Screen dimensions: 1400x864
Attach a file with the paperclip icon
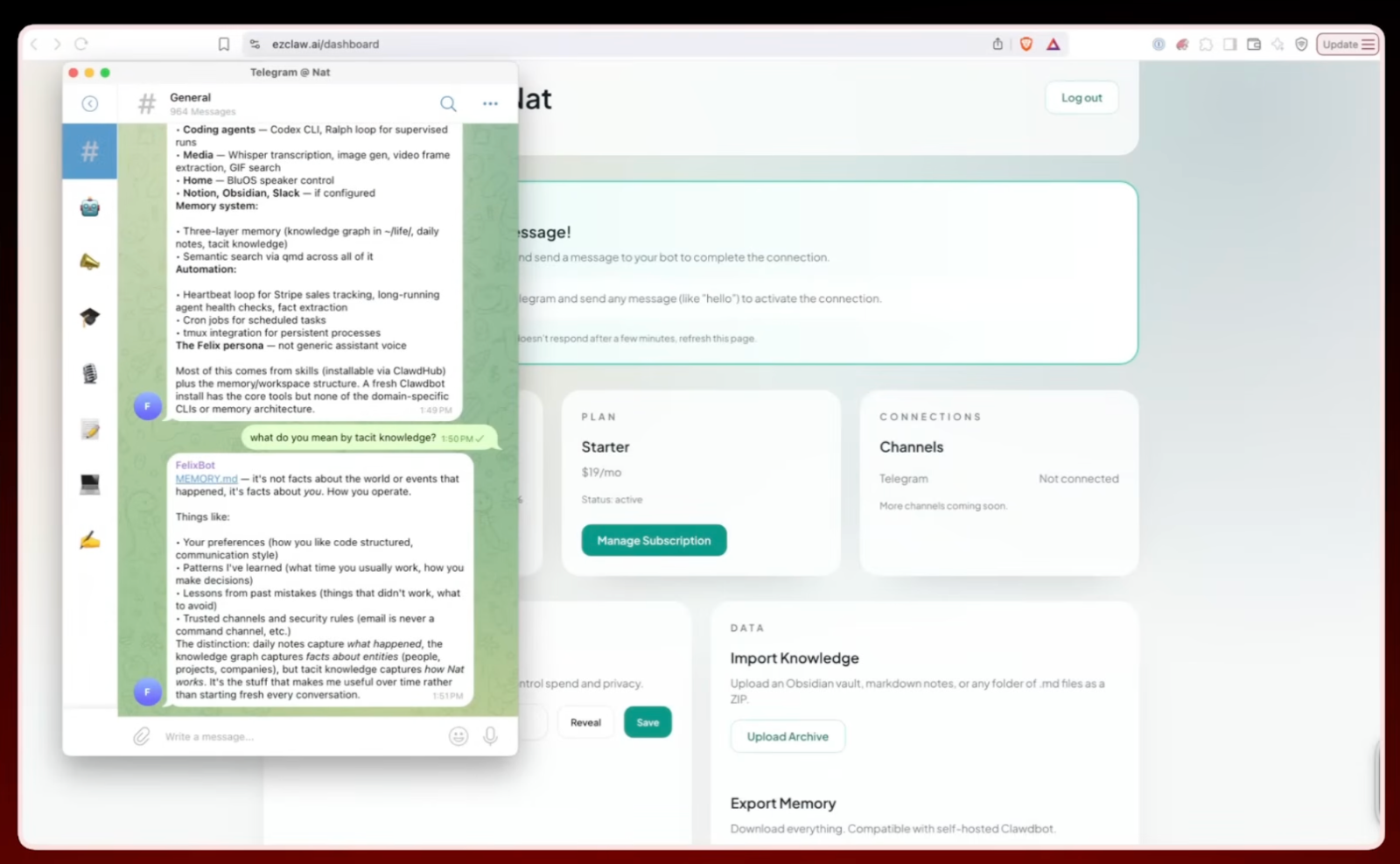(141, 736)
